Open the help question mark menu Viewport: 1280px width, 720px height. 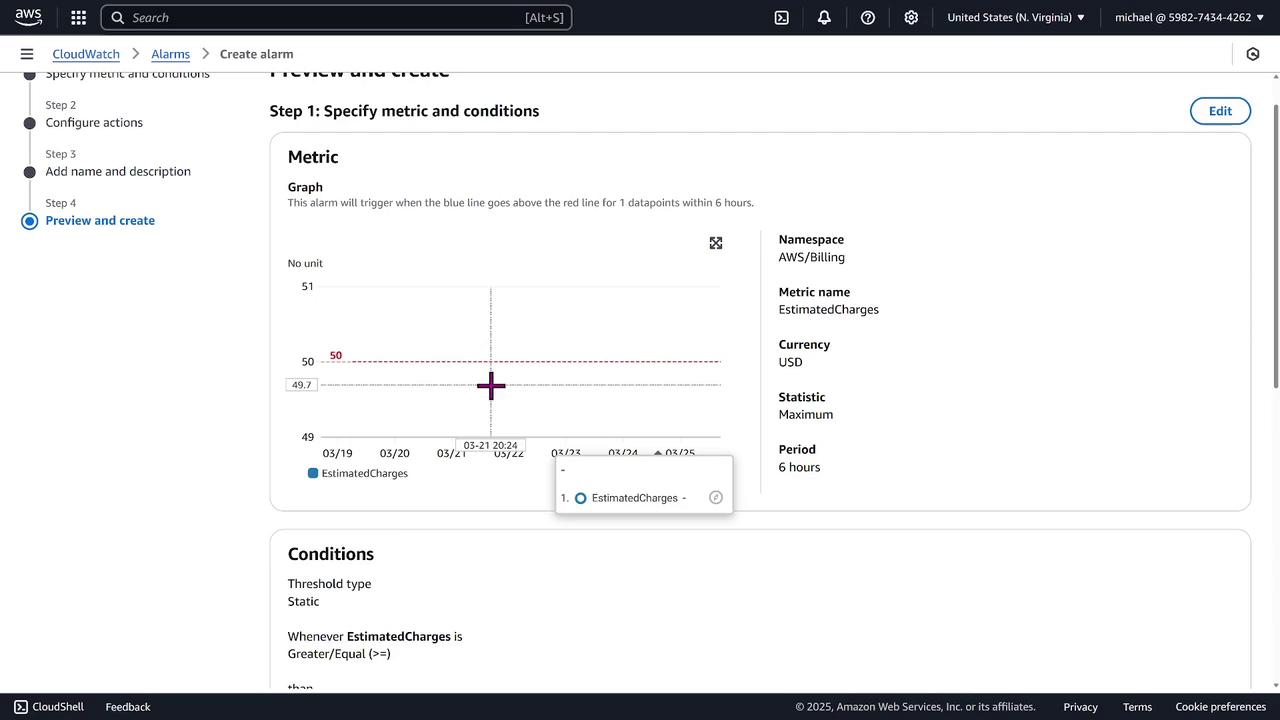[x=868, y=17]
